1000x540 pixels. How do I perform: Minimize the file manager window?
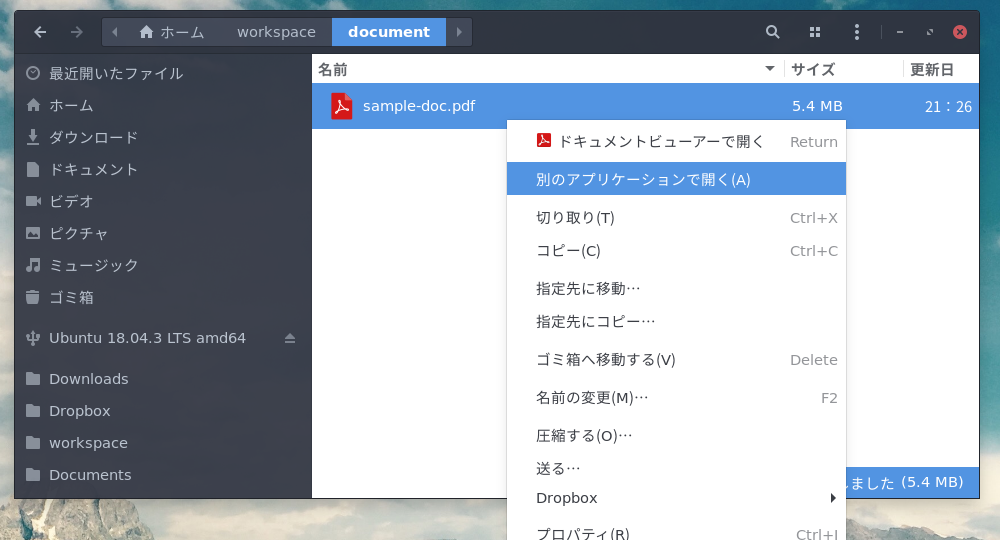900,32
